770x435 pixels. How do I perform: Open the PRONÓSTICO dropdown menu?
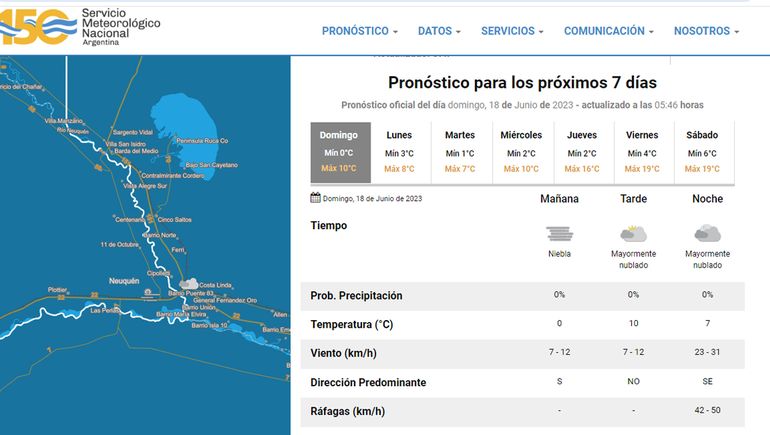(x=359, y=31)
